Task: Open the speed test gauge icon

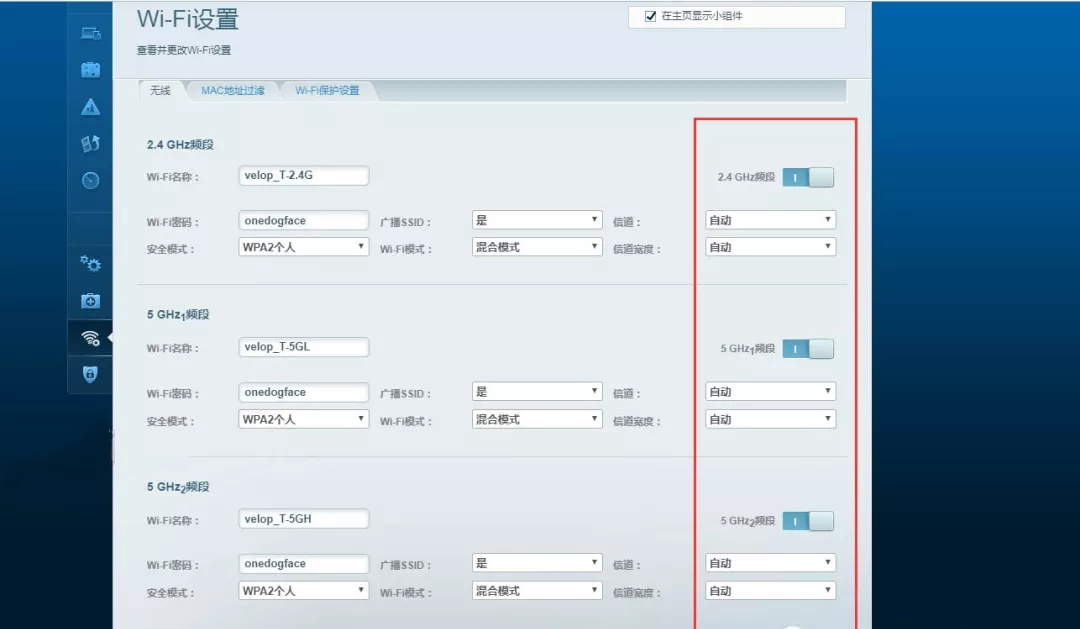Action: tap(91, 181)
